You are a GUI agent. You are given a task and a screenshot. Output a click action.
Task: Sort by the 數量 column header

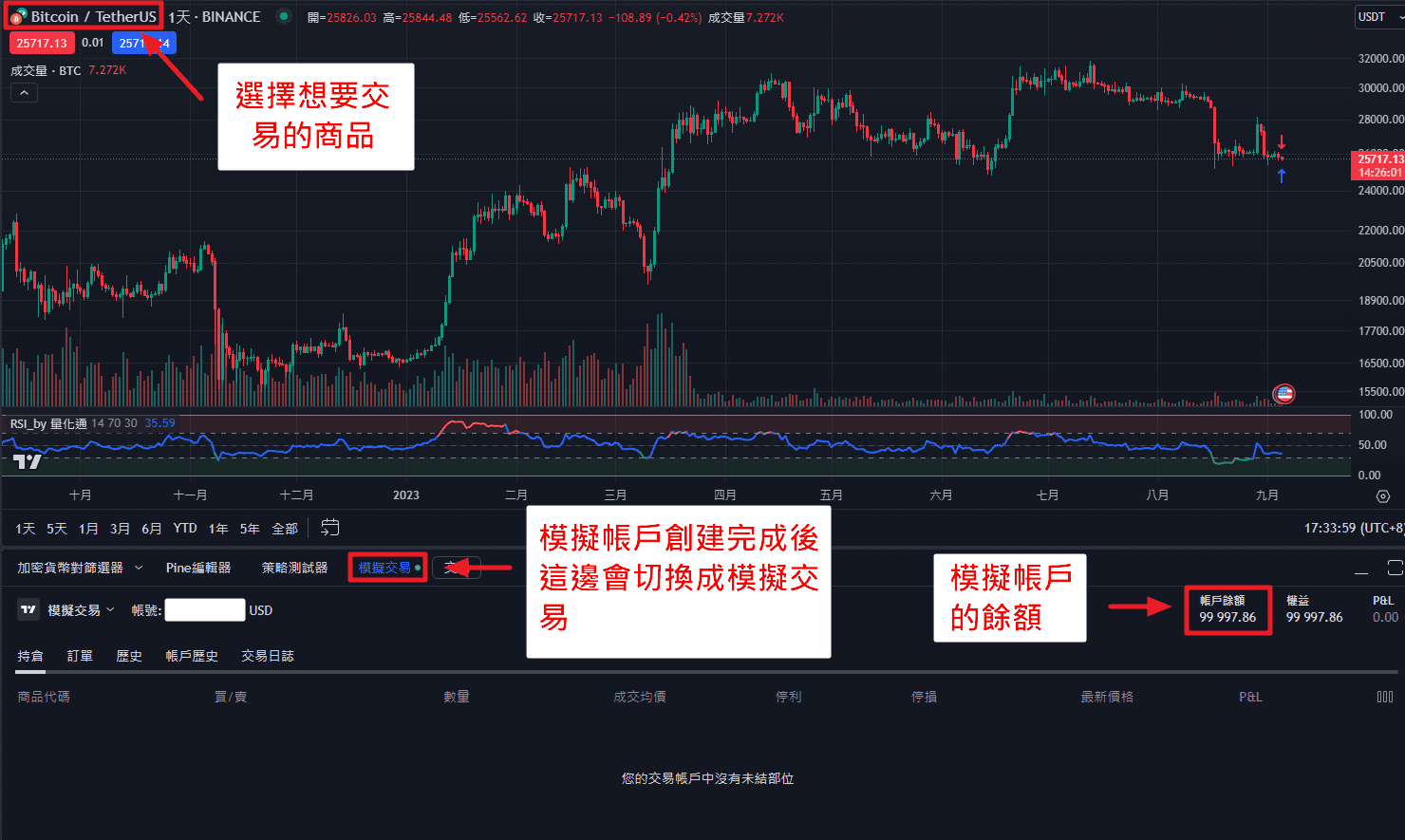point(457,697)
